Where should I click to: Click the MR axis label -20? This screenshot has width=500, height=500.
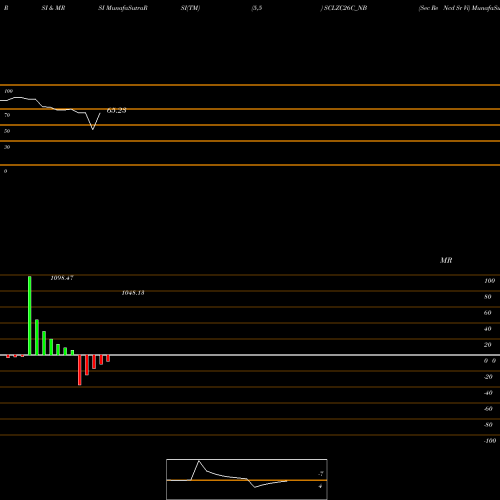click(488, 377)
